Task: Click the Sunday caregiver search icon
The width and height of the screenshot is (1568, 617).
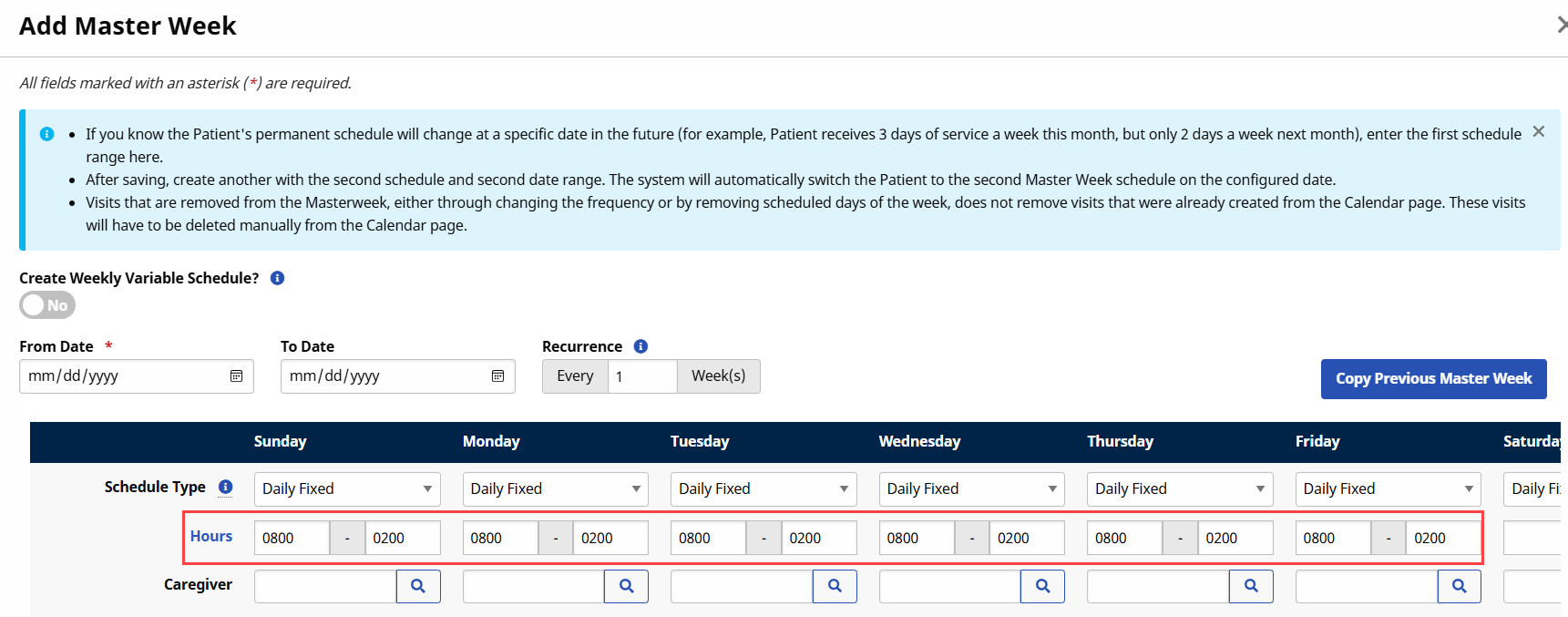Action: coord(418,586)
